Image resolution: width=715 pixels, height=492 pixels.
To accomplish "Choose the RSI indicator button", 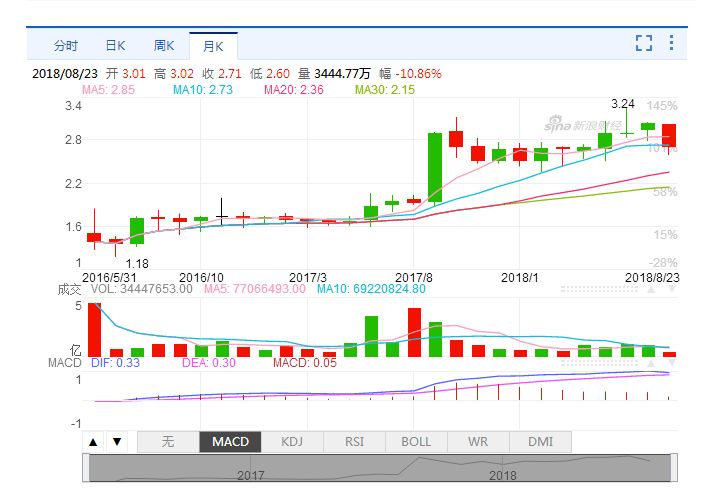I will point(354,441).
